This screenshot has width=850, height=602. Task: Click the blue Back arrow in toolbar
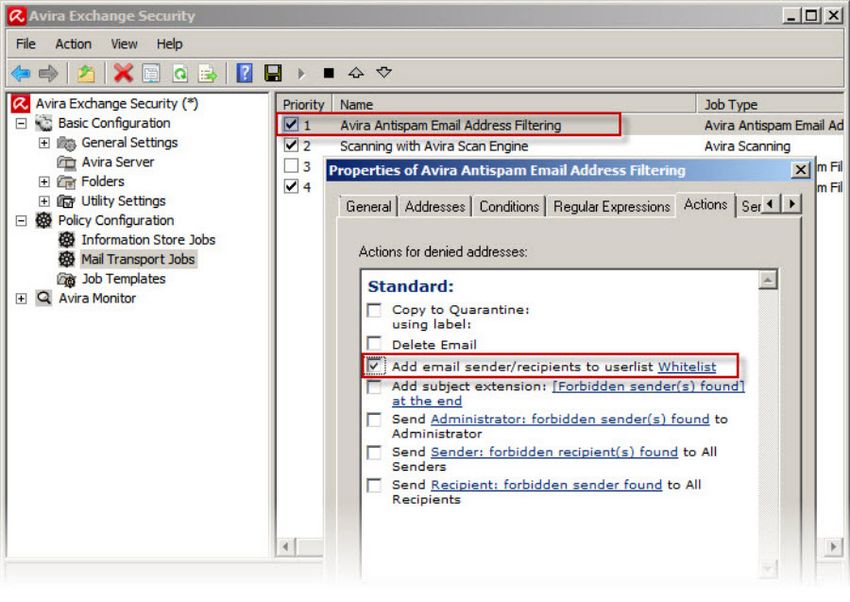click(21, 73)
